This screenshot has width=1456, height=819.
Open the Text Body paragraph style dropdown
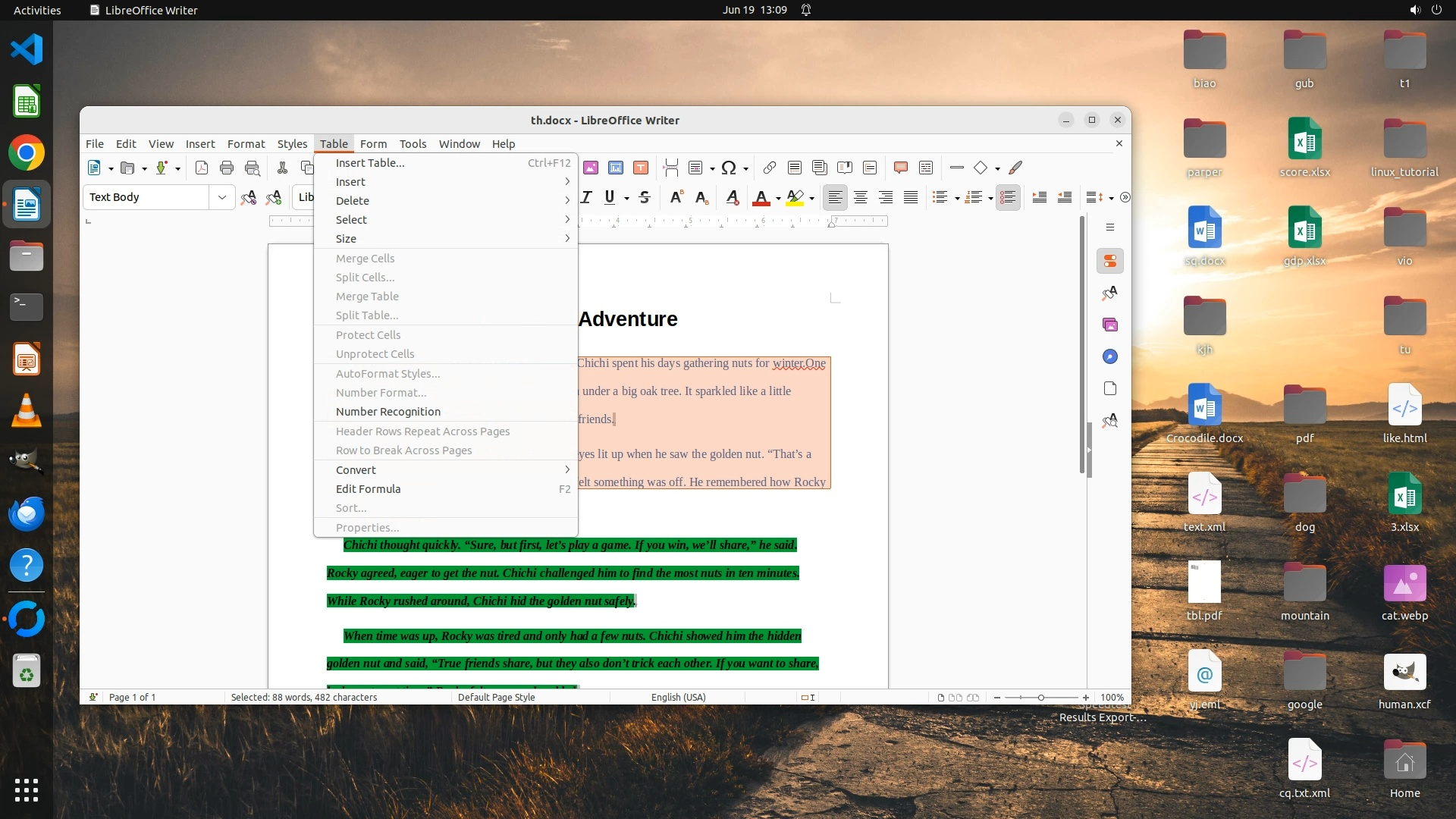(x=221, y=197)
